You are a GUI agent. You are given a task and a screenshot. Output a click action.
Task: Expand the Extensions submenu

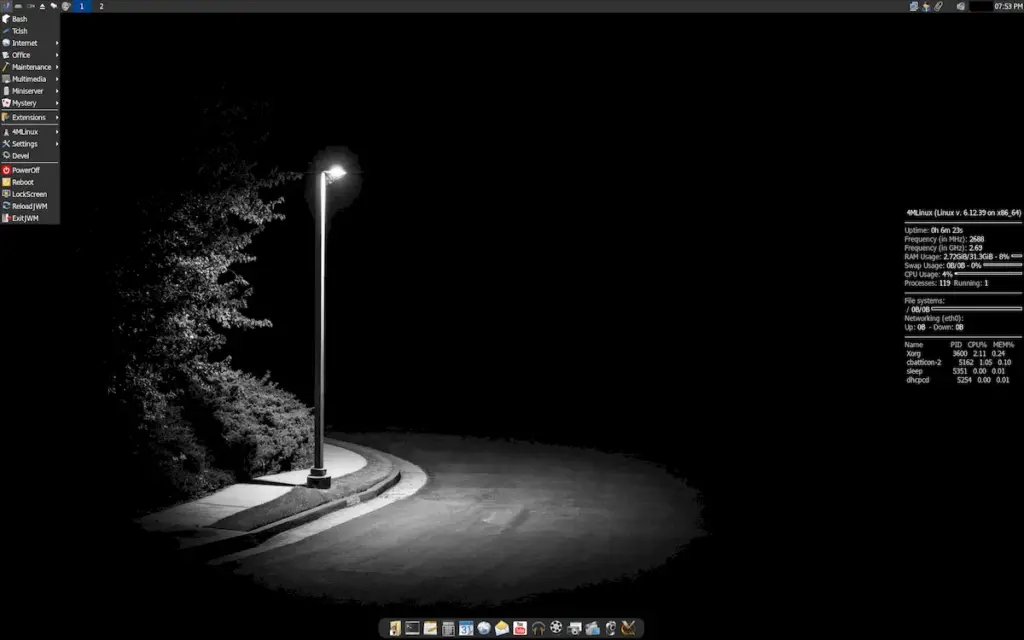click(30, 118)
